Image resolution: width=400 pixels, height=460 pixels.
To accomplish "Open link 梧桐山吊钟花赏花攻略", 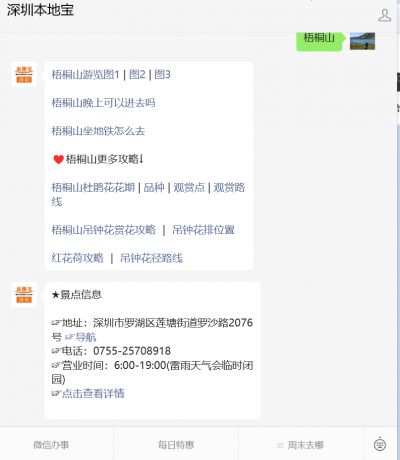I will [x=103, y=230].
